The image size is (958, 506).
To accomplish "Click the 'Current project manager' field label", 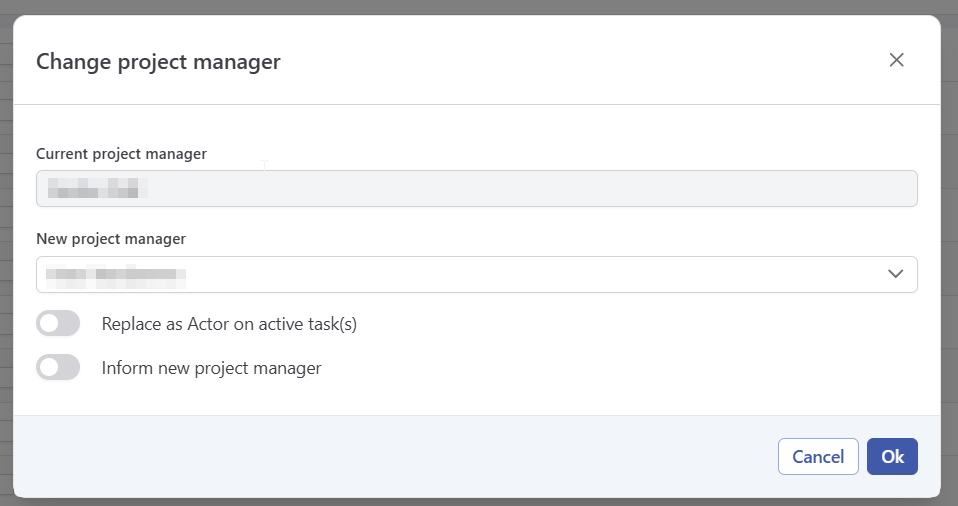I will coord(121,154).
